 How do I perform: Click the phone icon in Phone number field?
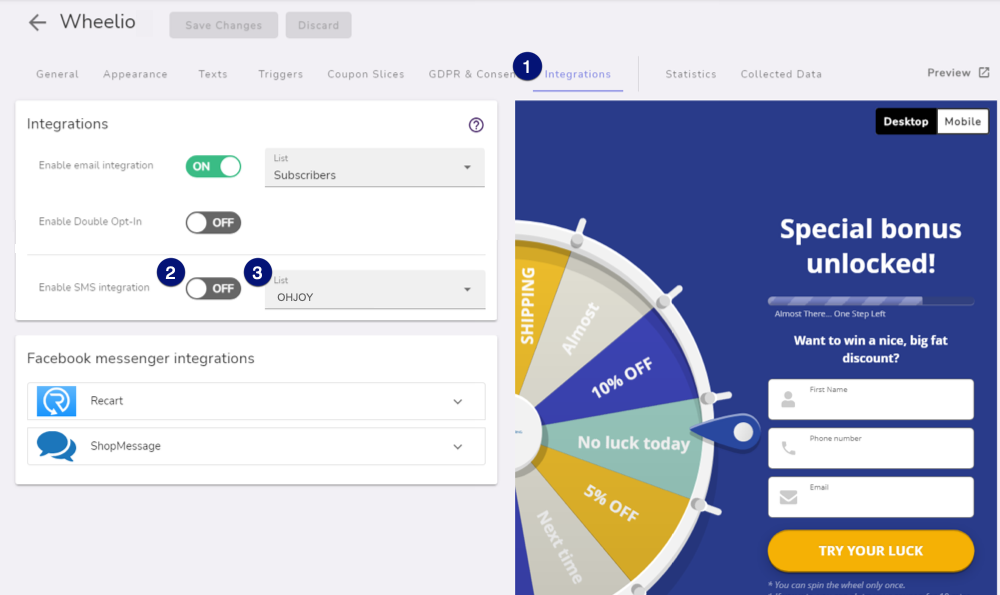pyautogui.click(x=788, y=448)
